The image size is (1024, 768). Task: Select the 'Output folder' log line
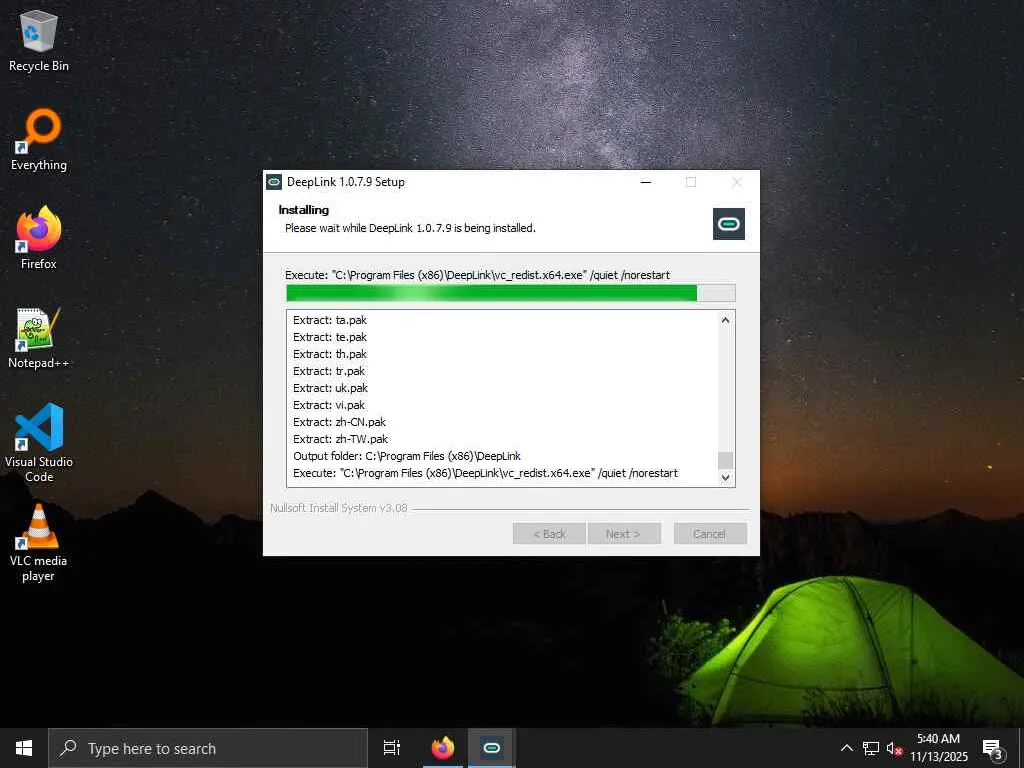pyautogui.click(x=407, y=456)
